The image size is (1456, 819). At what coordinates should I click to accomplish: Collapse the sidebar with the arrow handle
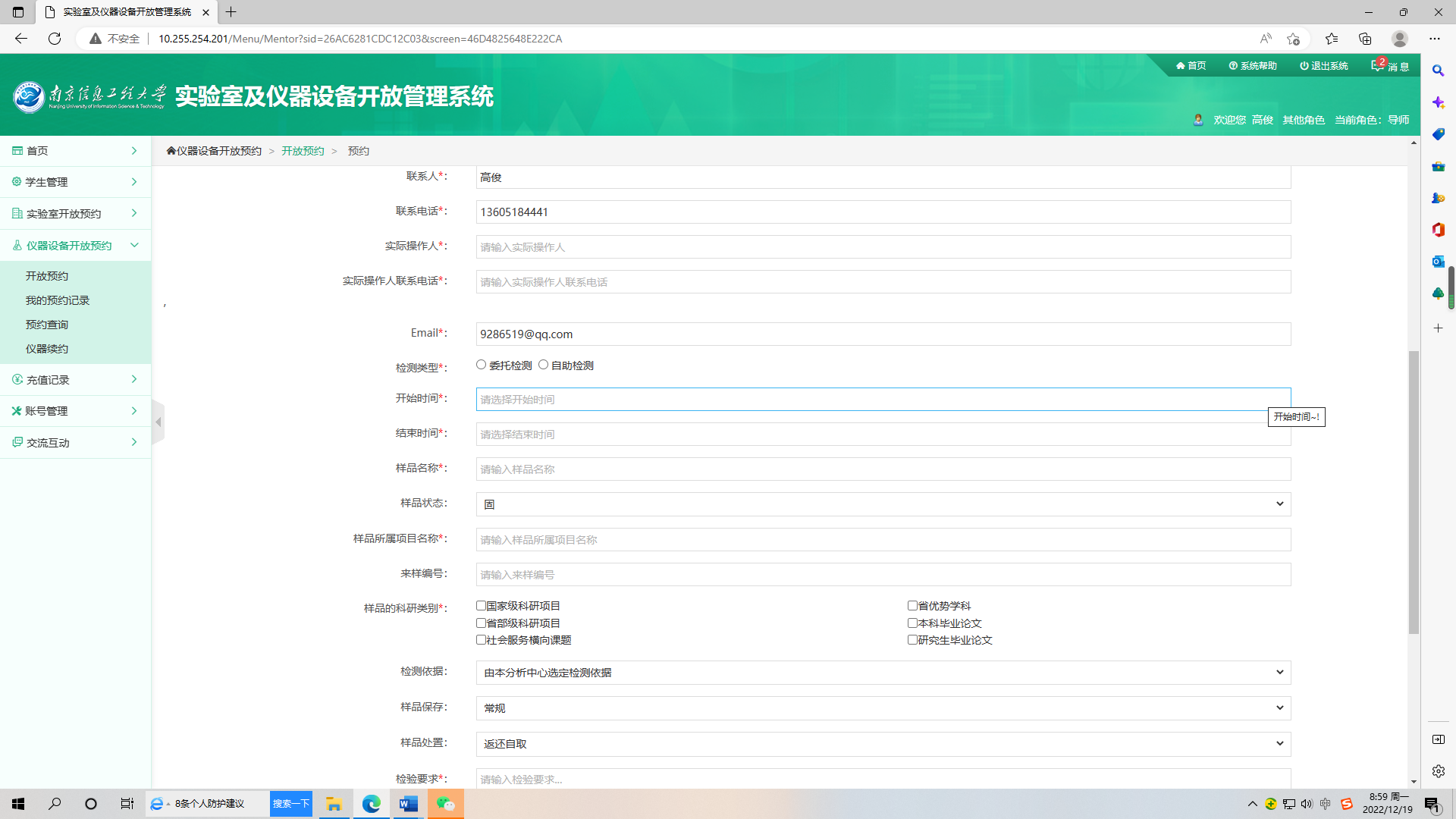click(158, 422)
